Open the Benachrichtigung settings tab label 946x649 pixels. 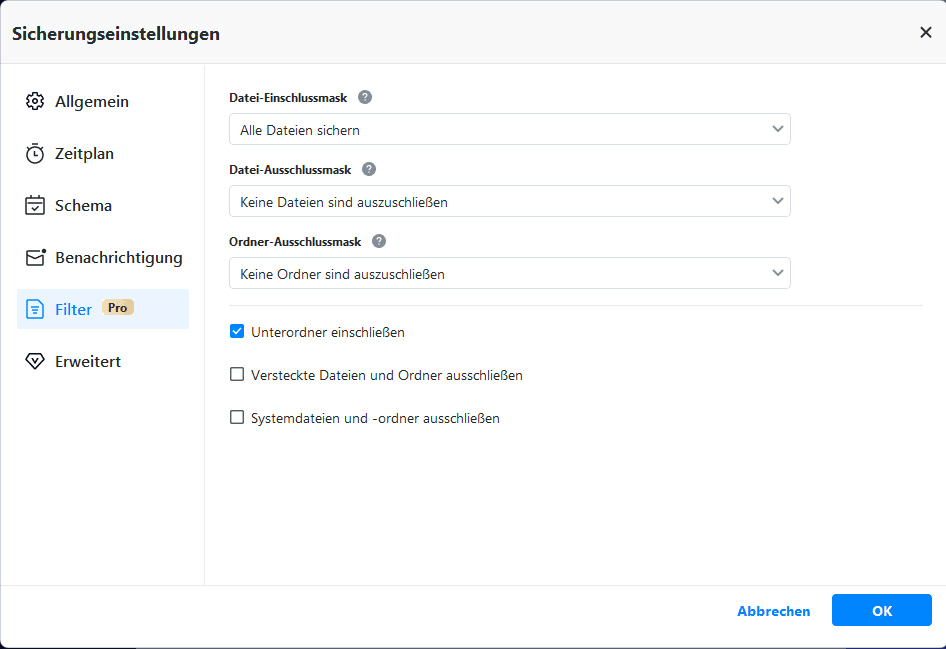[x=118, y=258]
